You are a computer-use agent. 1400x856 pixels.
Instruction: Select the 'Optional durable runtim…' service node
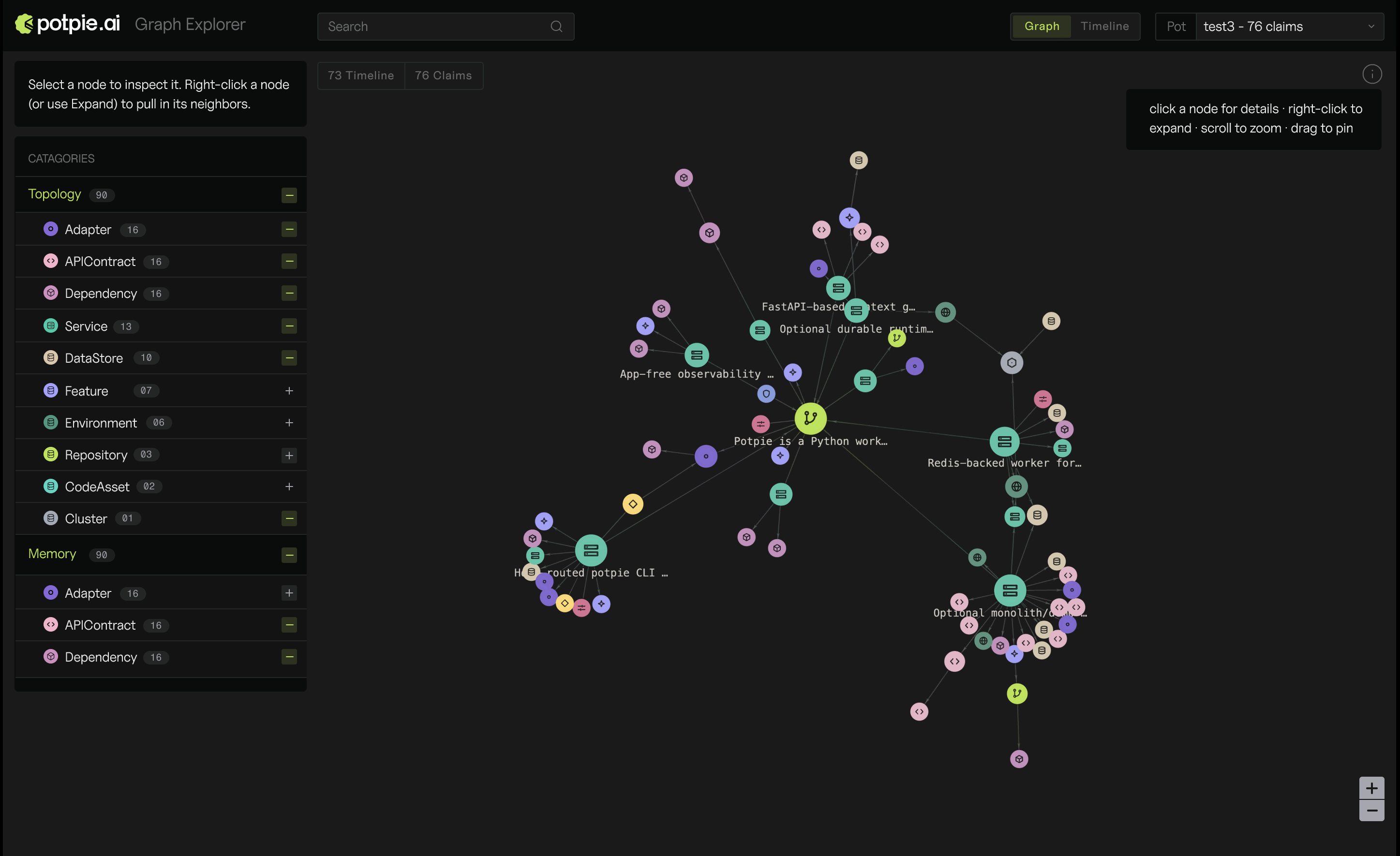click(x=856, y=310)
